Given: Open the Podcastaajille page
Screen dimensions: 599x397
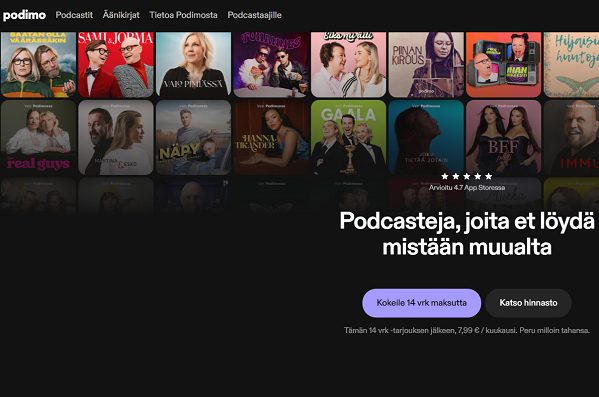Looking at the screenshot, I should (254, 15).
